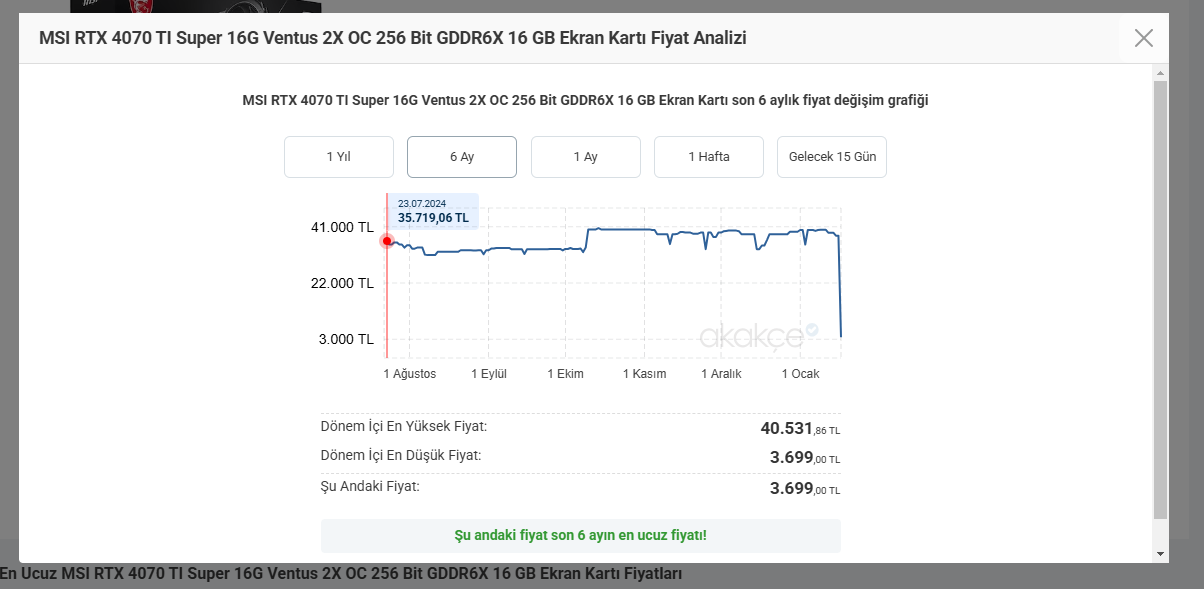Viewport: 1204px width, 589px height.
Task: Click the En Ucuz MSI RTX heading
Action: [x=340, y=574]
